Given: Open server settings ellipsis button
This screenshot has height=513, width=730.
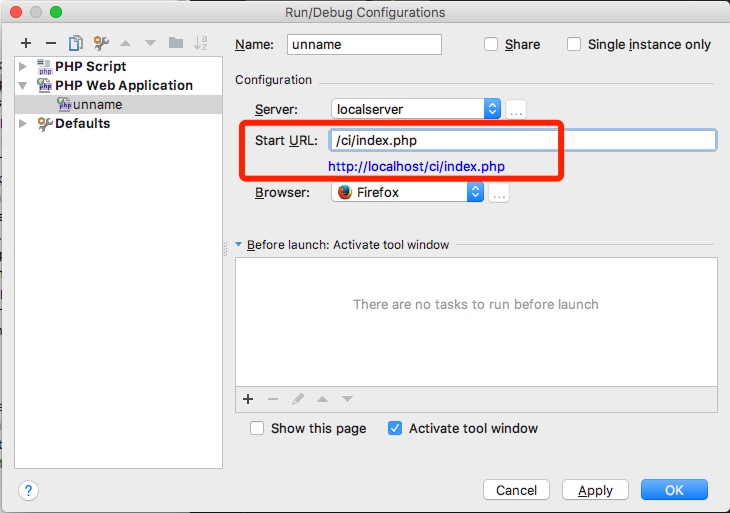Looking at the screenshot, I should pyautogui.click(x=516, y=109).
